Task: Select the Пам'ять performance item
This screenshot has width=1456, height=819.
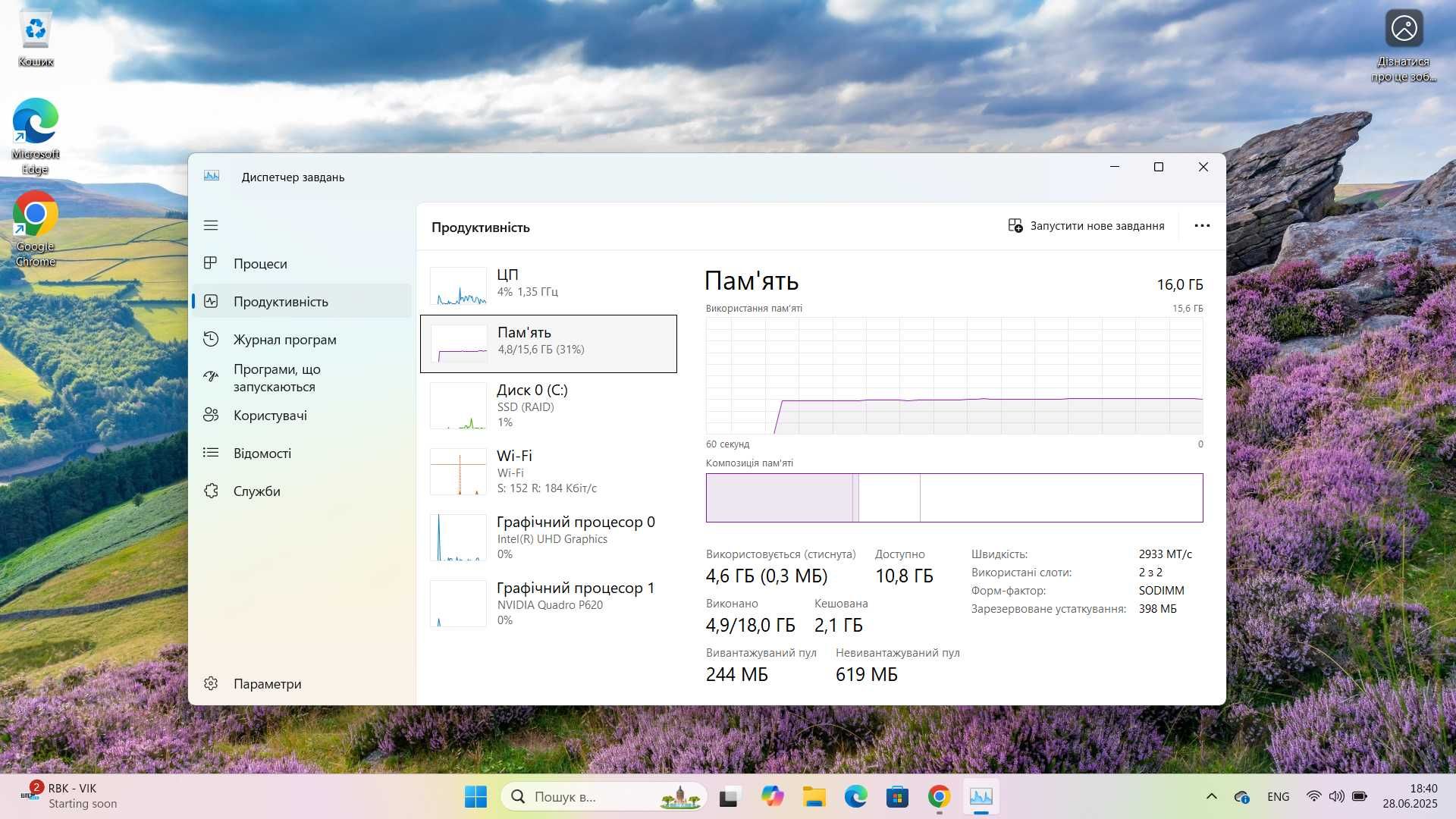Action: (548, 344)
